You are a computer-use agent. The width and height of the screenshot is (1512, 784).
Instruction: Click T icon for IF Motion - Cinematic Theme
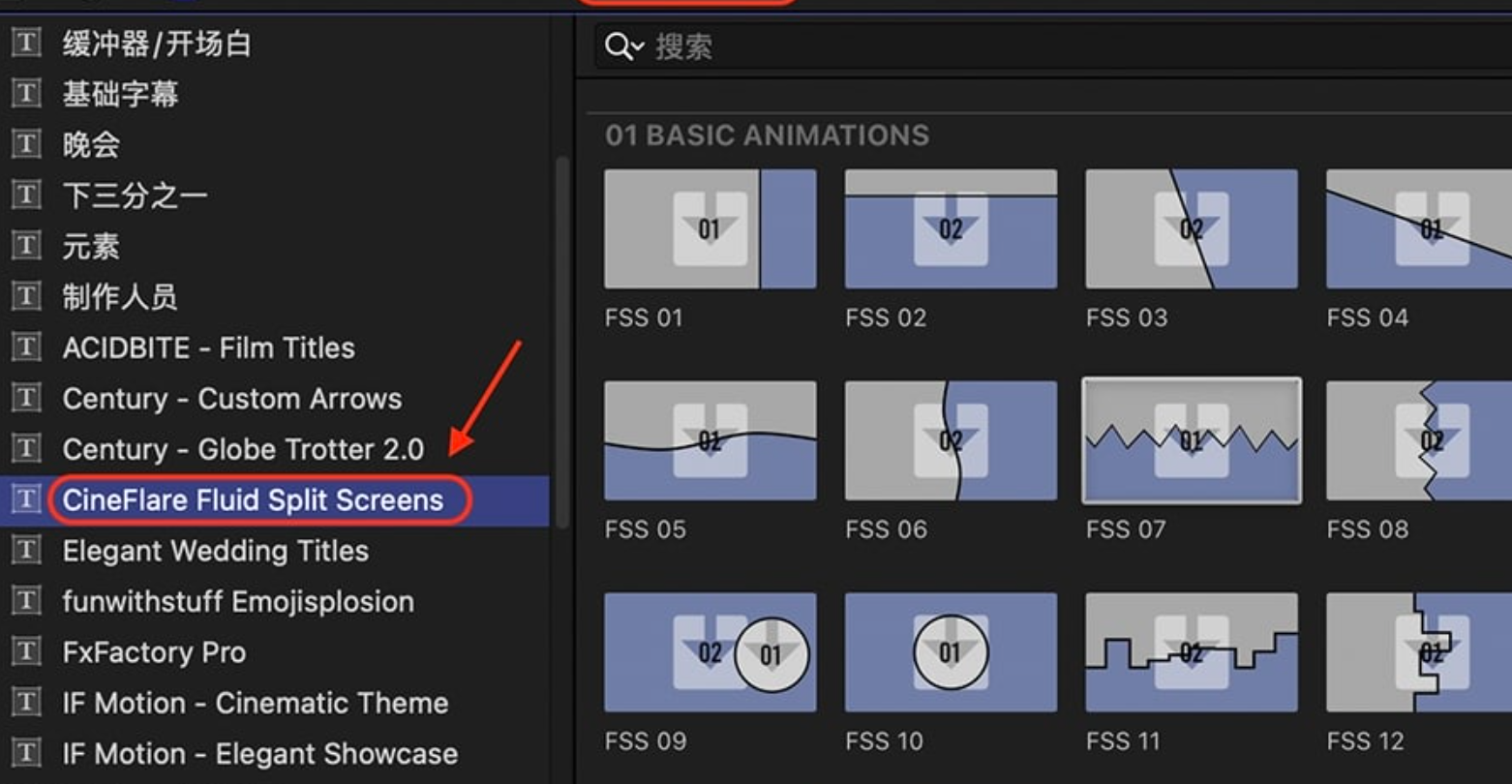(x=26, y=703)
